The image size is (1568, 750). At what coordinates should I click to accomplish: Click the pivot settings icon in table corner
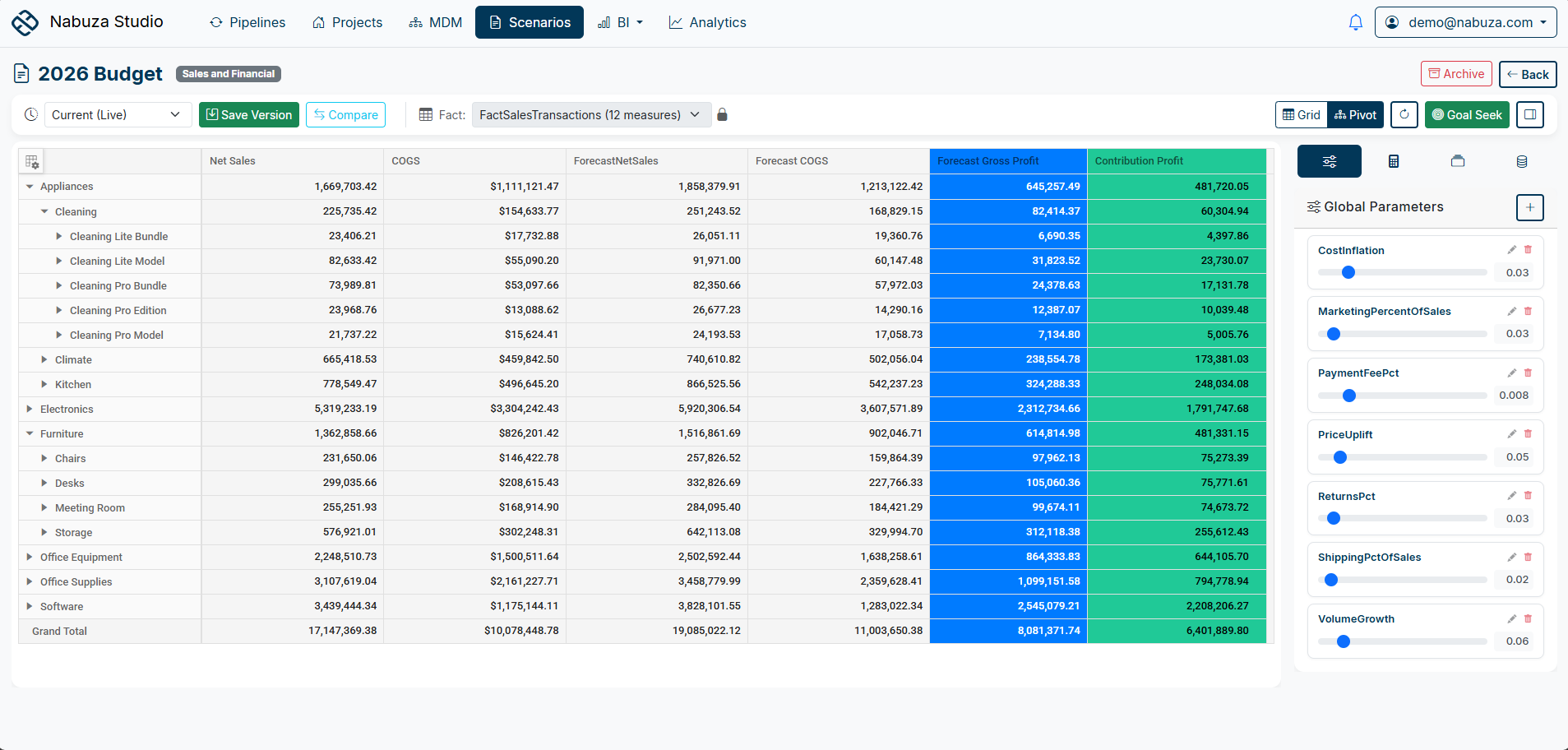point(31,161)
